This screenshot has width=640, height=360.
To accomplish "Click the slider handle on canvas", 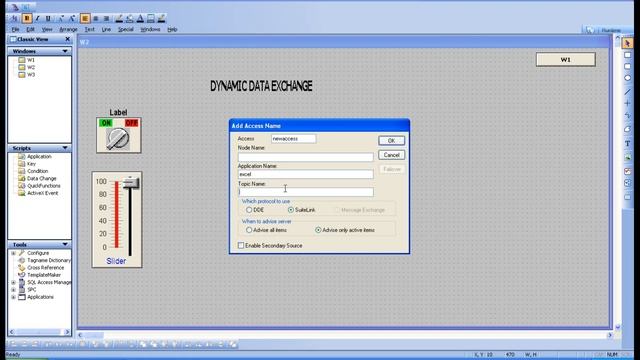I will pyautogui.click(x=131, y=183).
